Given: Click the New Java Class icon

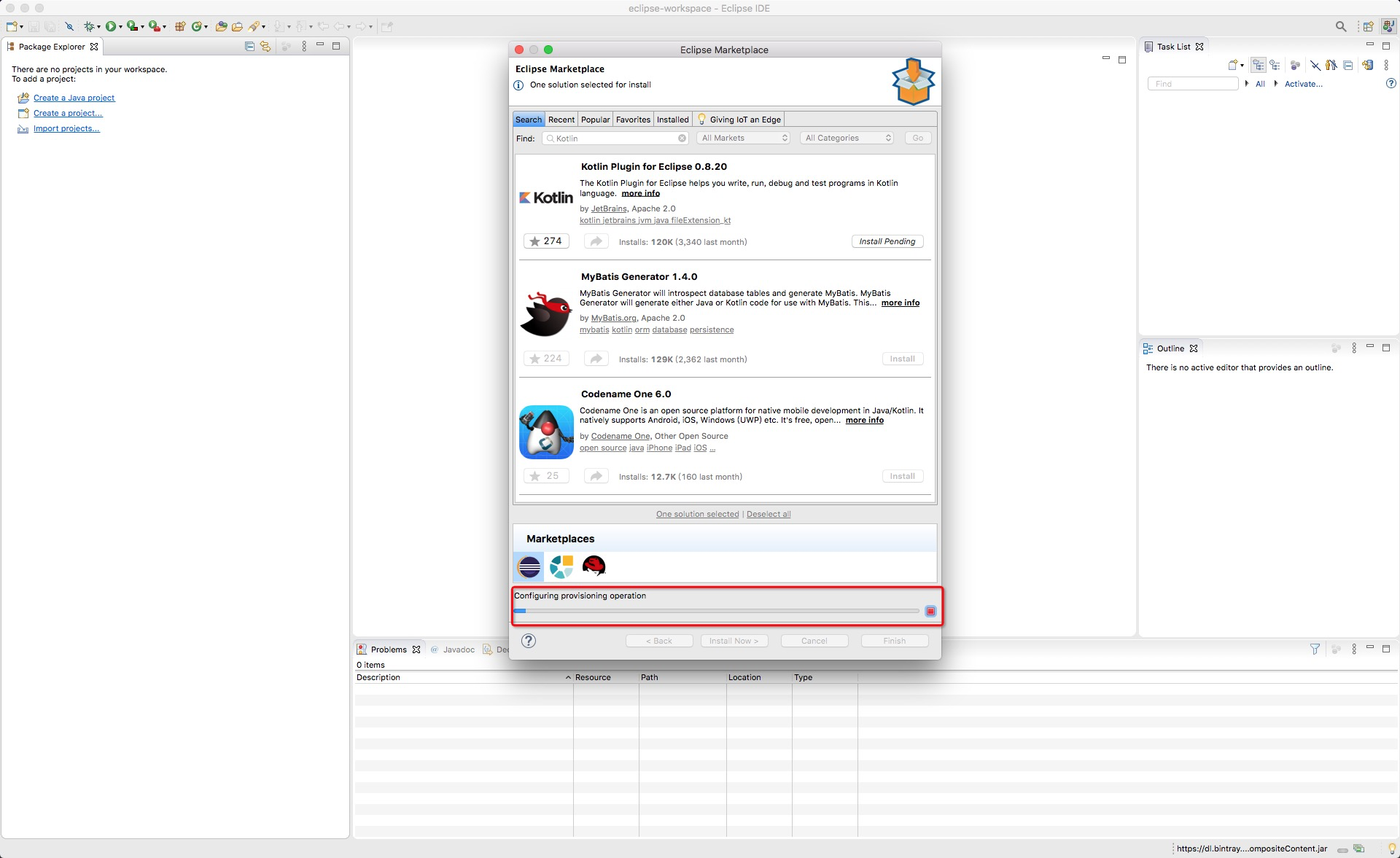Looking at the screenshot, I should [x=196, y=26].
